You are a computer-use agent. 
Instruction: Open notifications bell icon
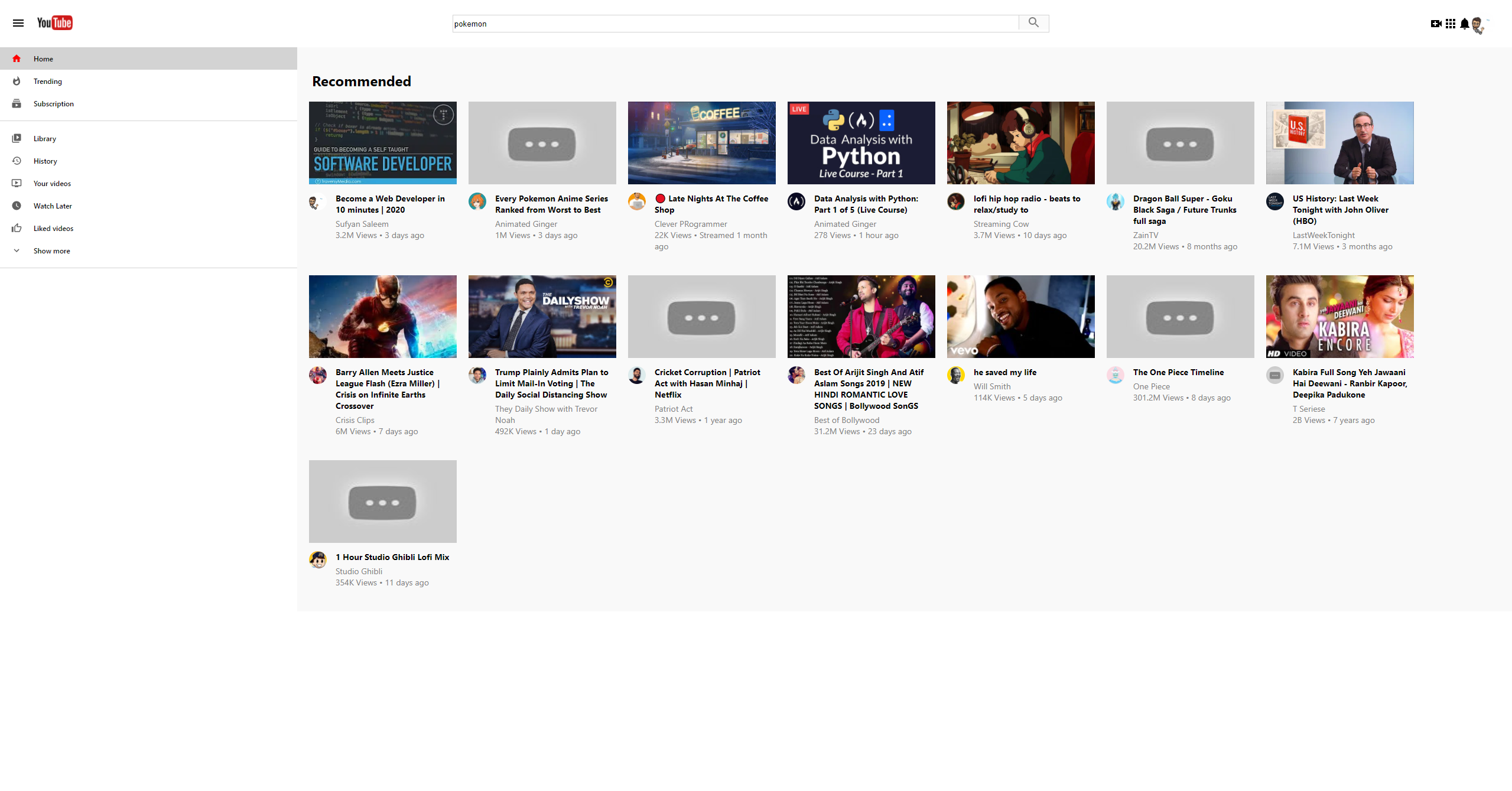point(1465,24)
